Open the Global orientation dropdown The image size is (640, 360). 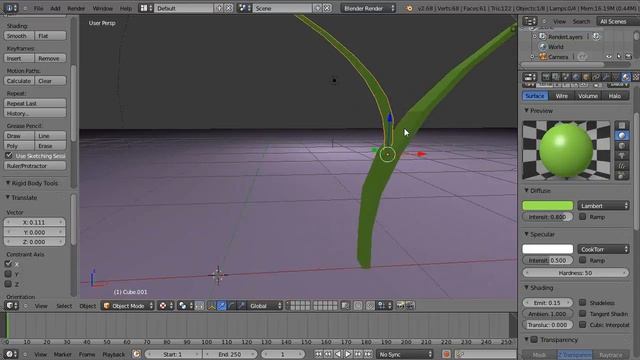pos(265,306)
